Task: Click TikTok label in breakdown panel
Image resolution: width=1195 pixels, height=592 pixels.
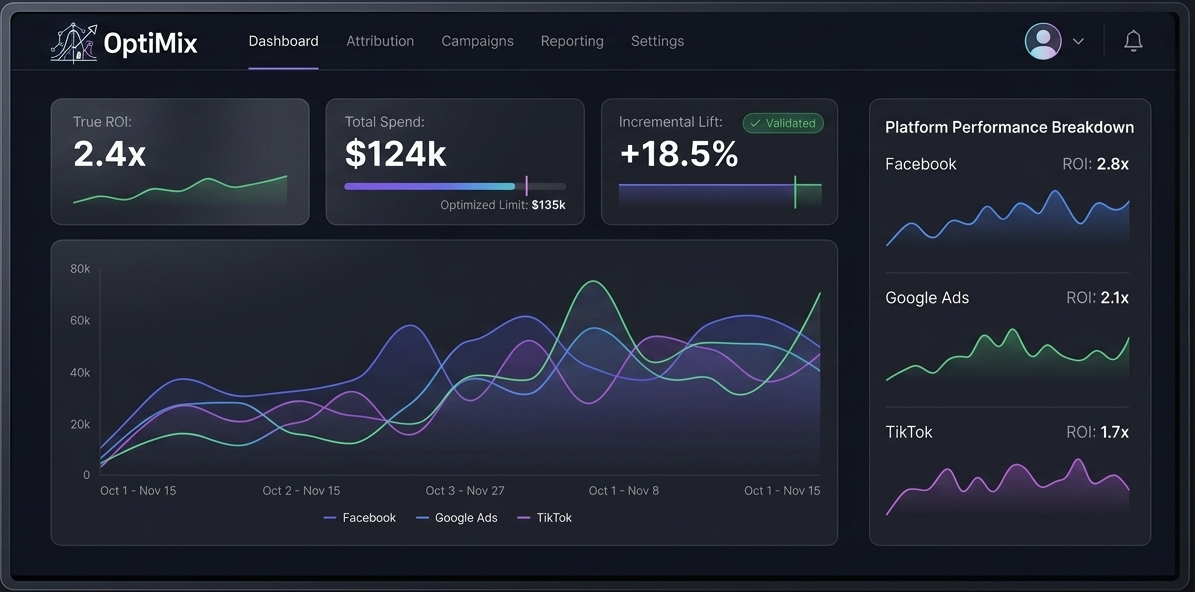Action: 908,432
